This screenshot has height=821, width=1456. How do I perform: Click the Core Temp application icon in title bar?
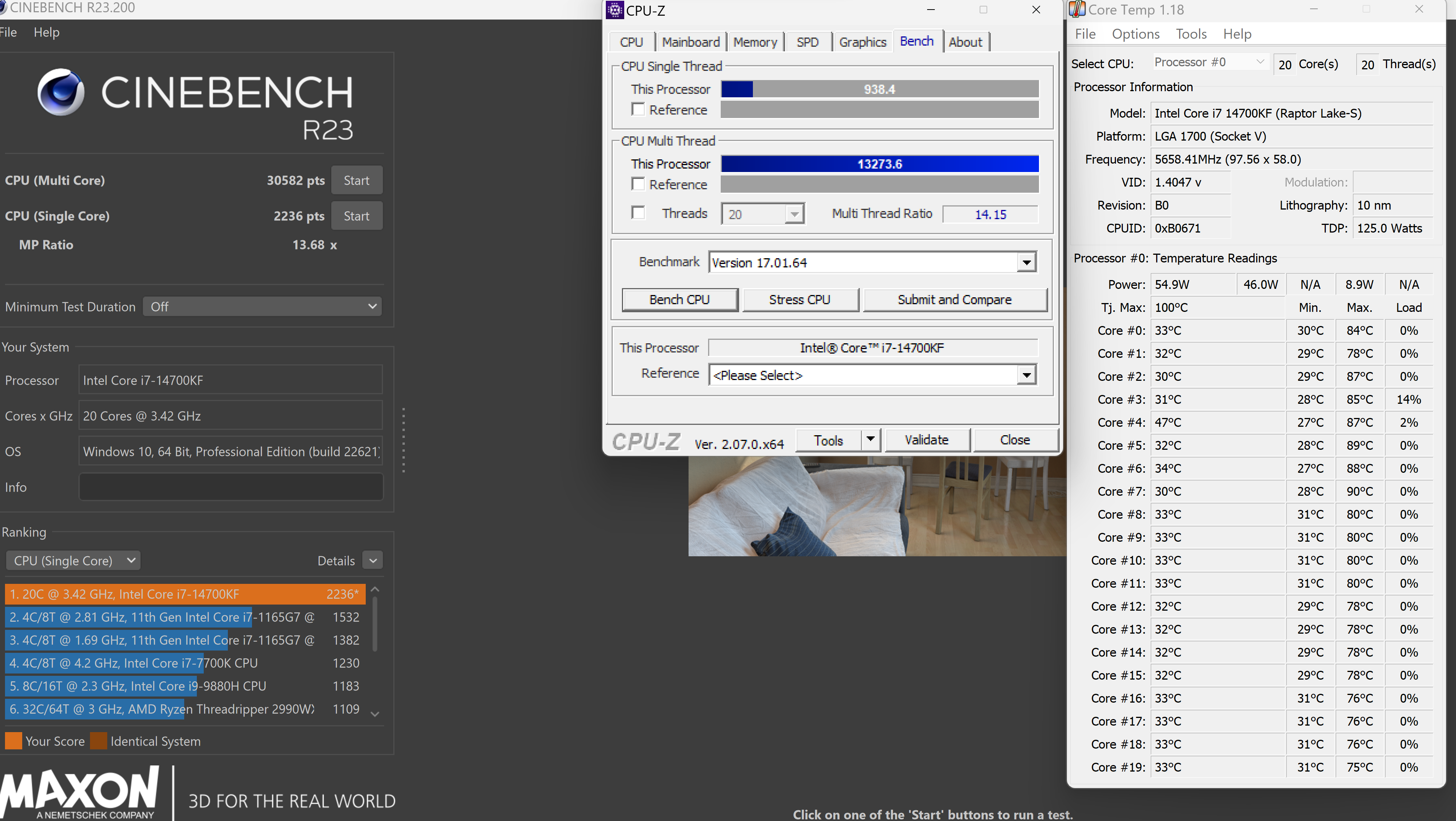1077,9
